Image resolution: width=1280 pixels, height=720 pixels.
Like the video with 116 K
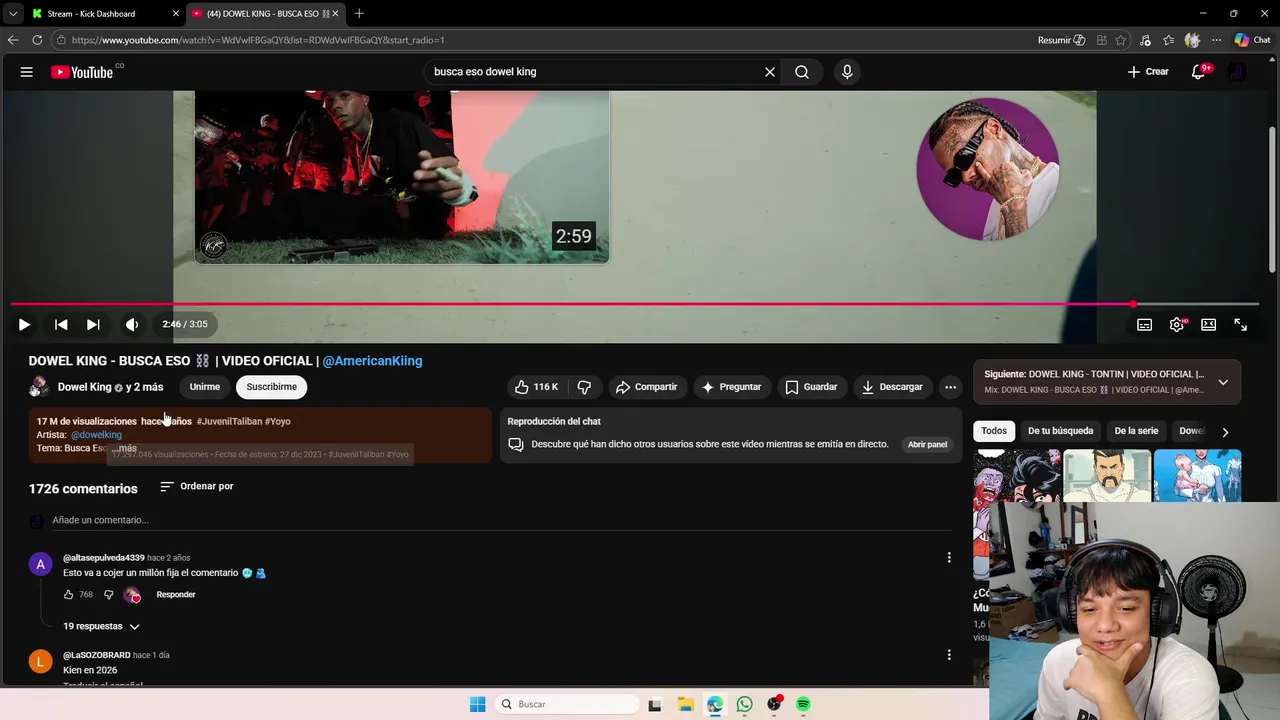click(x=536, y=387)
